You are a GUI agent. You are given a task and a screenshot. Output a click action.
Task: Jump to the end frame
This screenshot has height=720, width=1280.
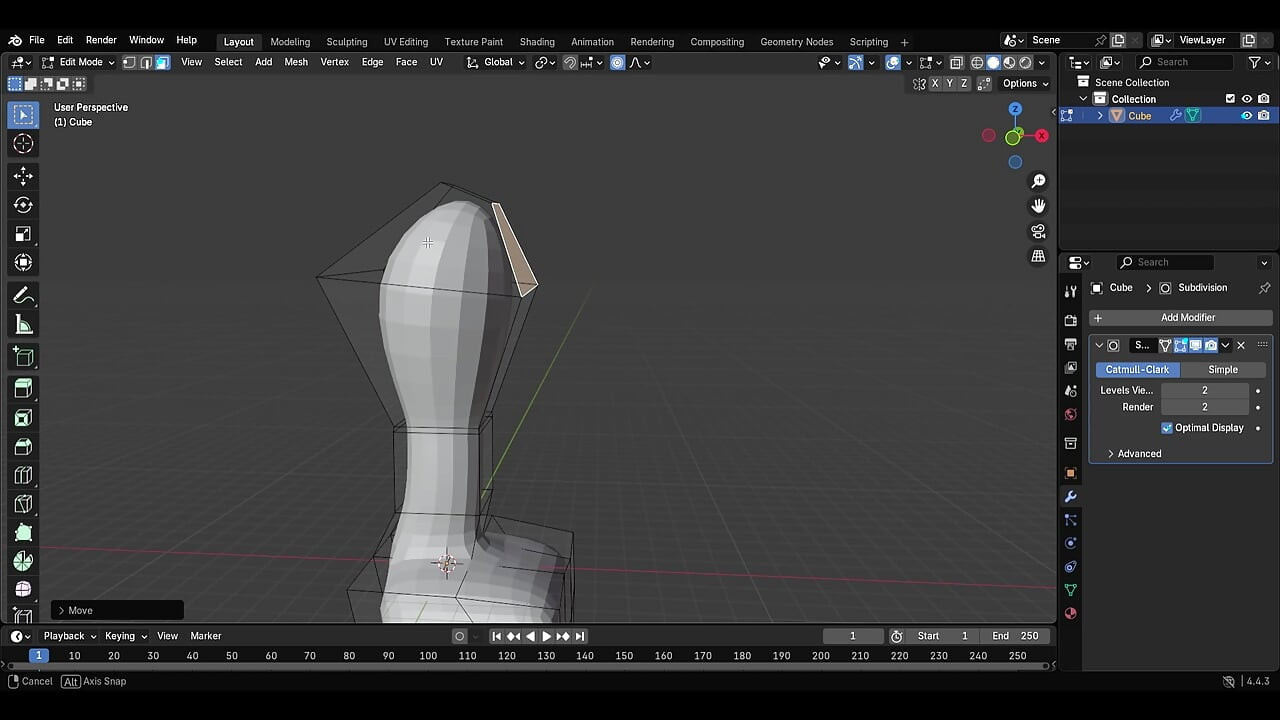click(580, 636)
